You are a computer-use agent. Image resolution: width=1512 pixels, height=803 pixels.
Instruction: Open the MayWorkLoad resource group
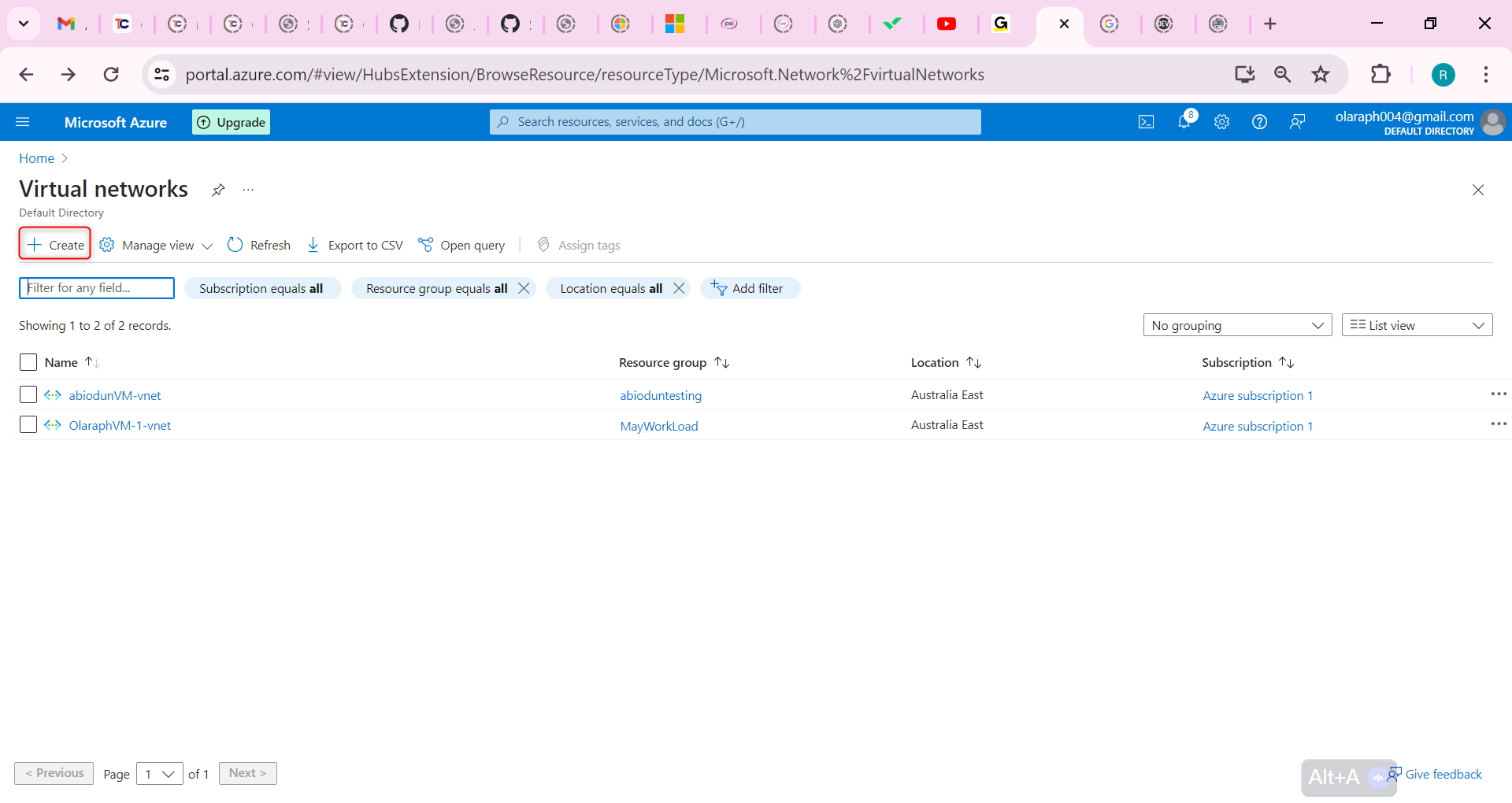click(659, 426)
